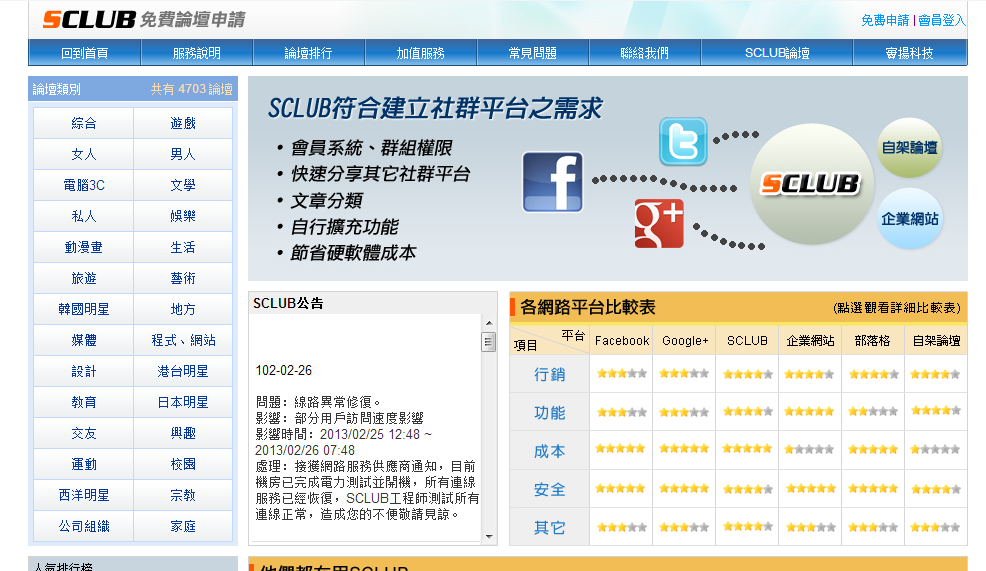Open the 加值服務 navigation item
Viewport: 986px width, 571px height.
(x=421, y=53)
